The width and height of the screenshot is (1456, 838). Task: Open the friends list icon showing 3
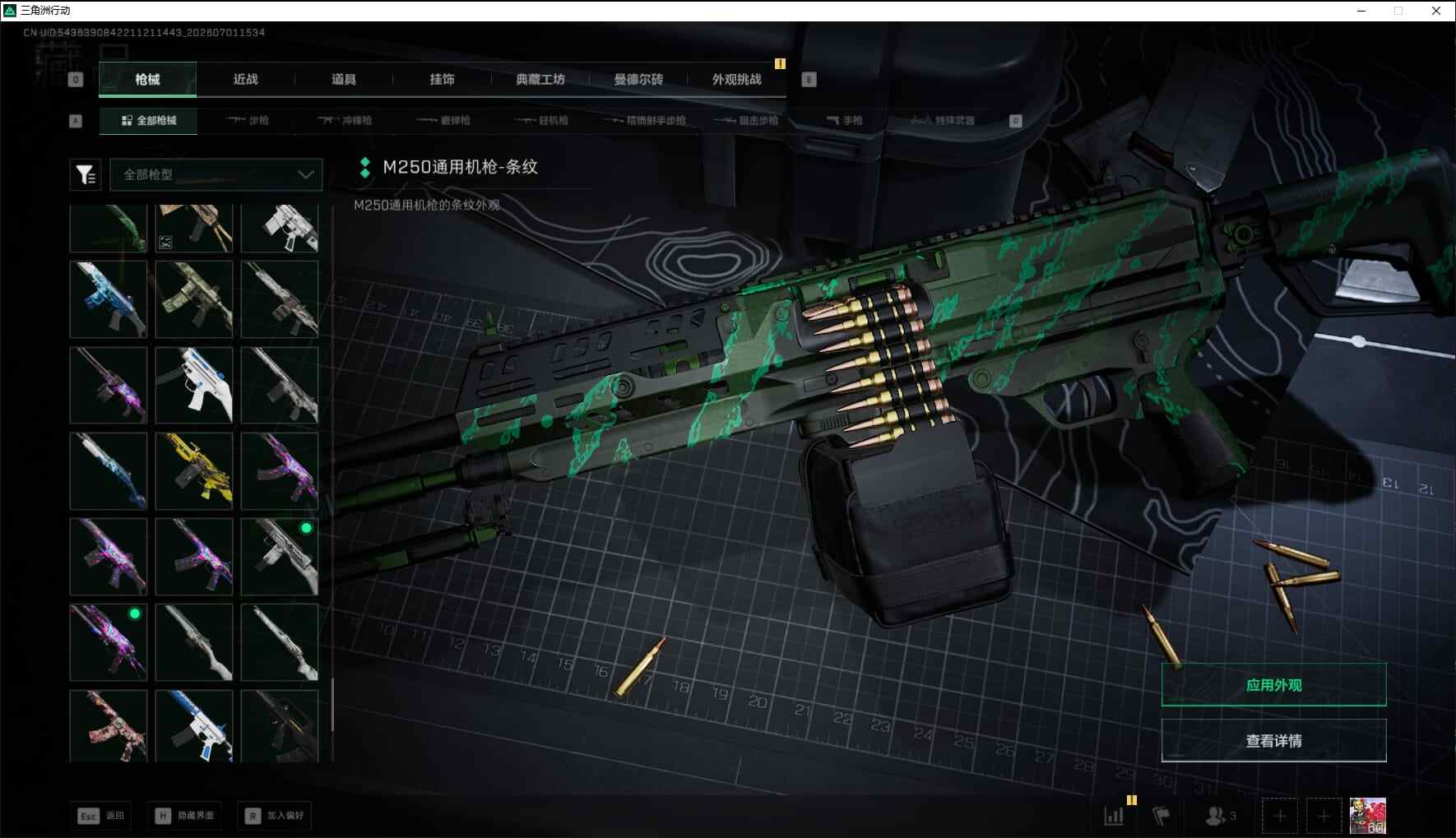point(1221,816)
